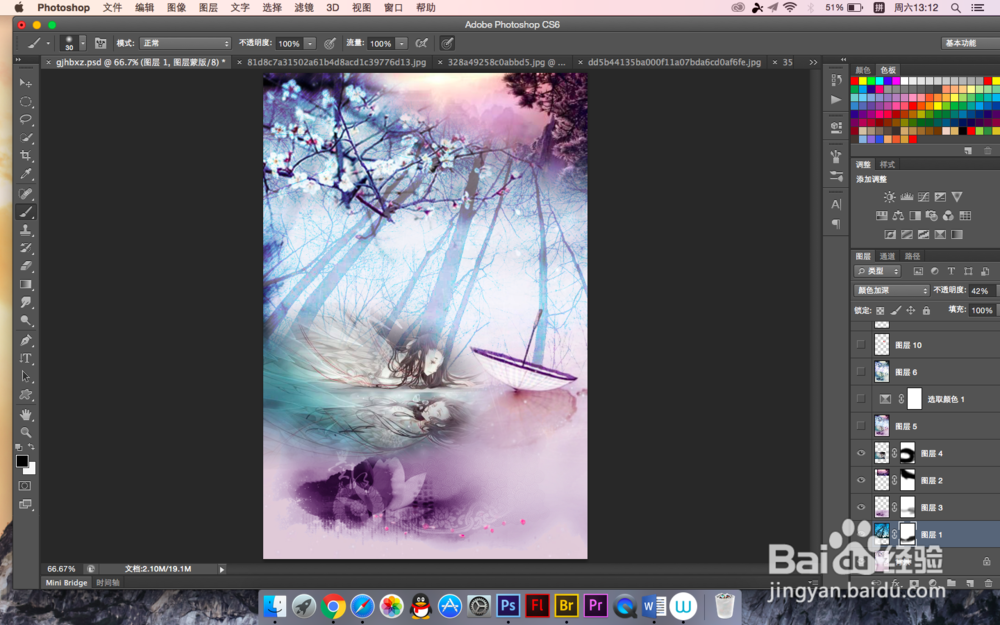This screenshot has height=625, width=1000.
Task: Open Photoshop from the Dock
Action: point(508,605)
